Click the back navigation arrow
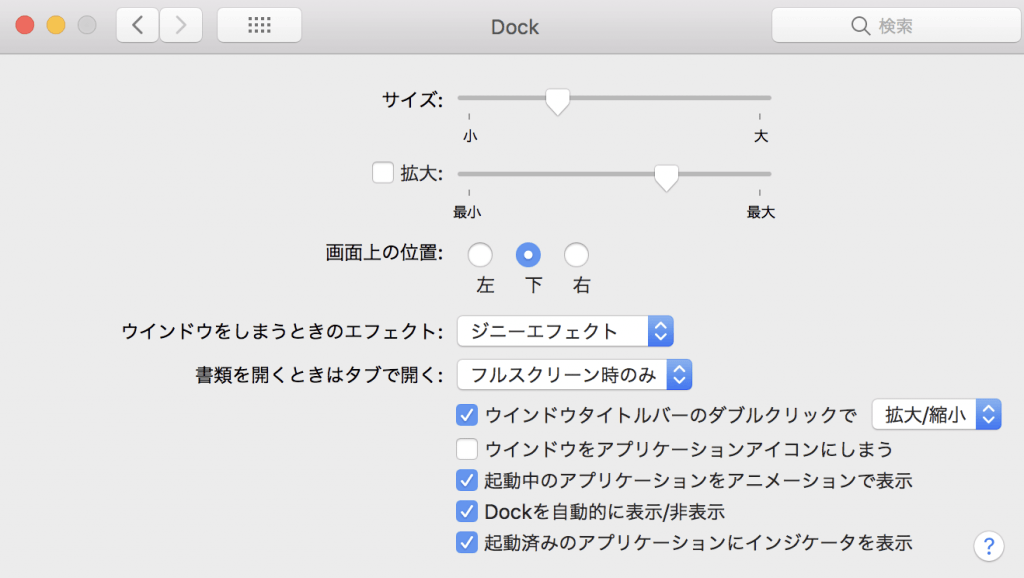 137,24
